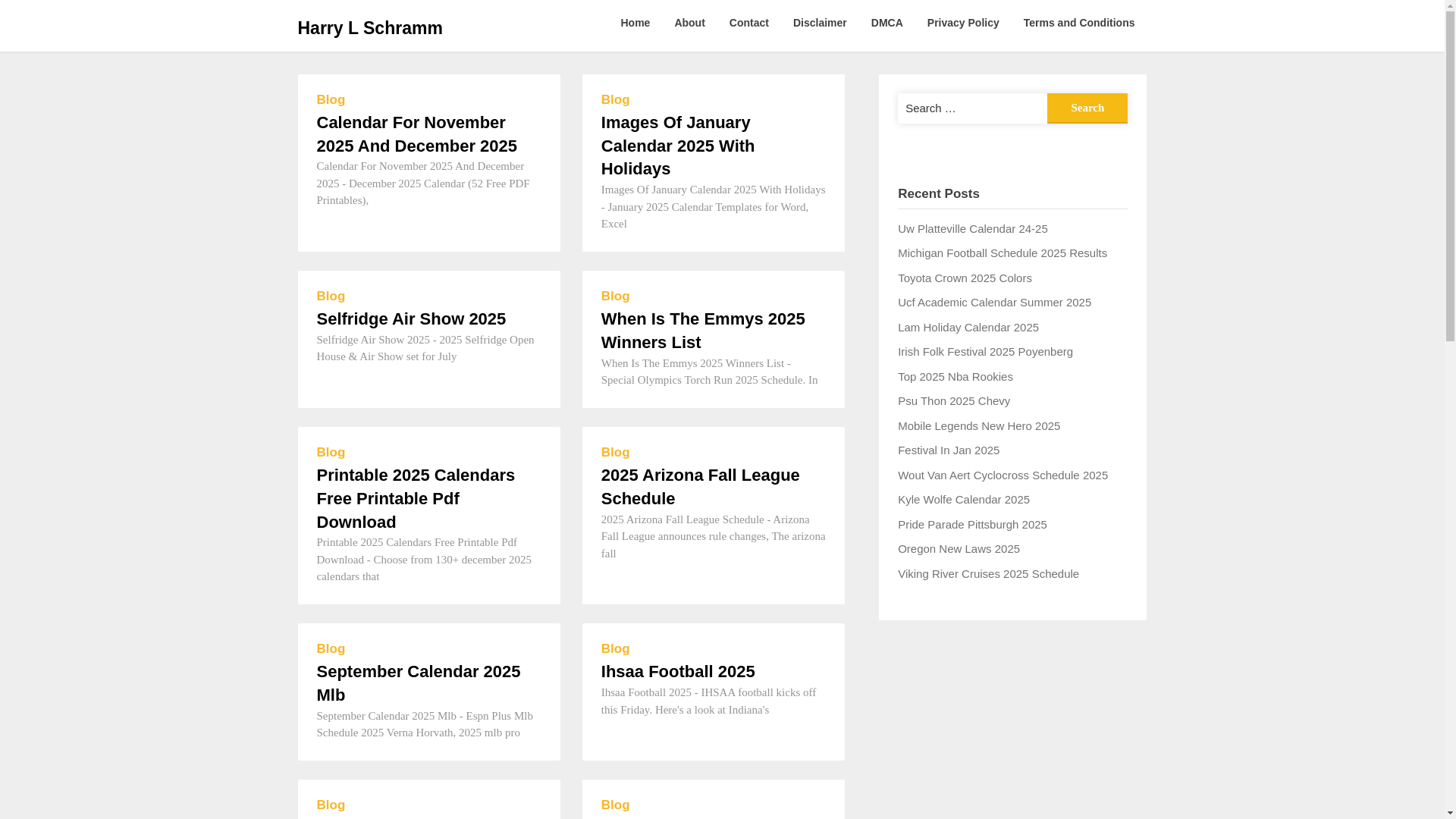Viewport: 1456px width, 819px height.
Task: Open Ihsaa Football 2025 post
Action: [x=678, y=672]
